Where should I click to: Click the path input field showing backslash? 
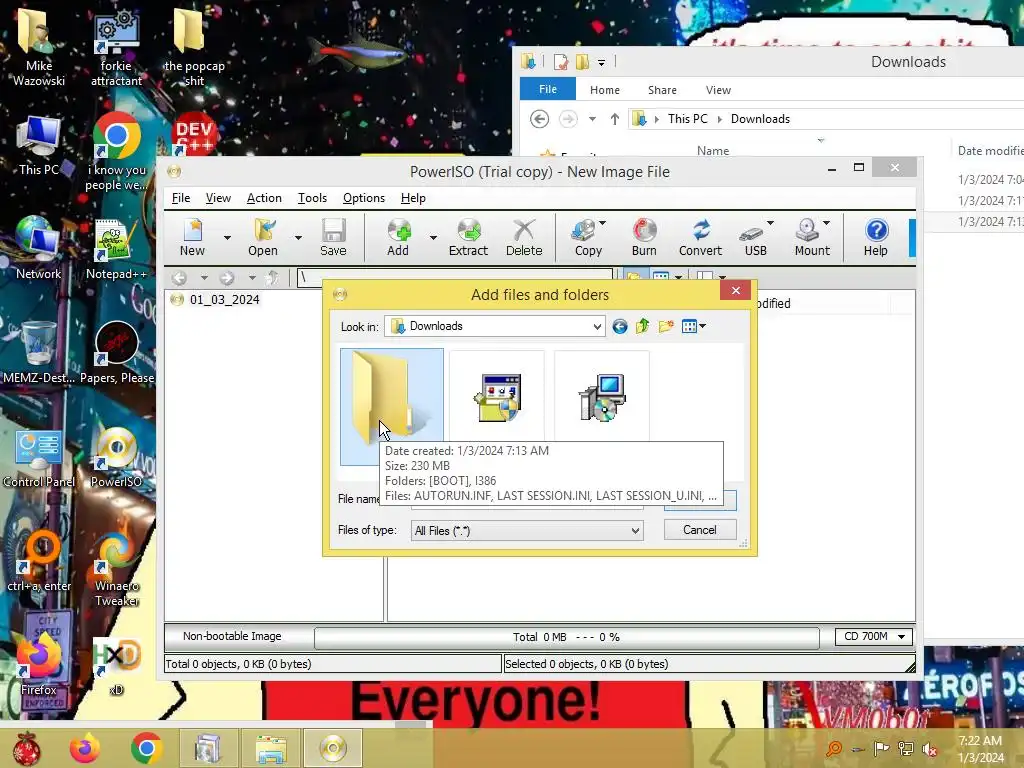(455, 277)
